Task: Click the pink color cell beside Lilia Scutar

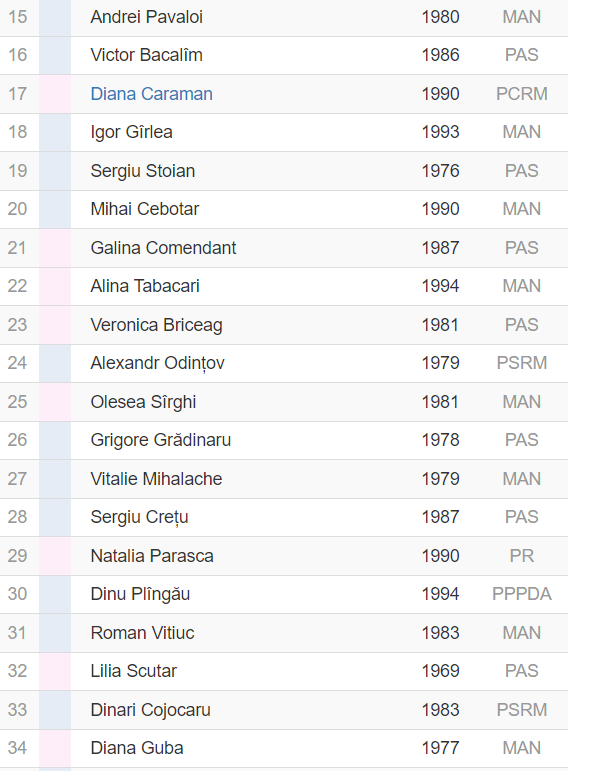Action: (55, 671)
